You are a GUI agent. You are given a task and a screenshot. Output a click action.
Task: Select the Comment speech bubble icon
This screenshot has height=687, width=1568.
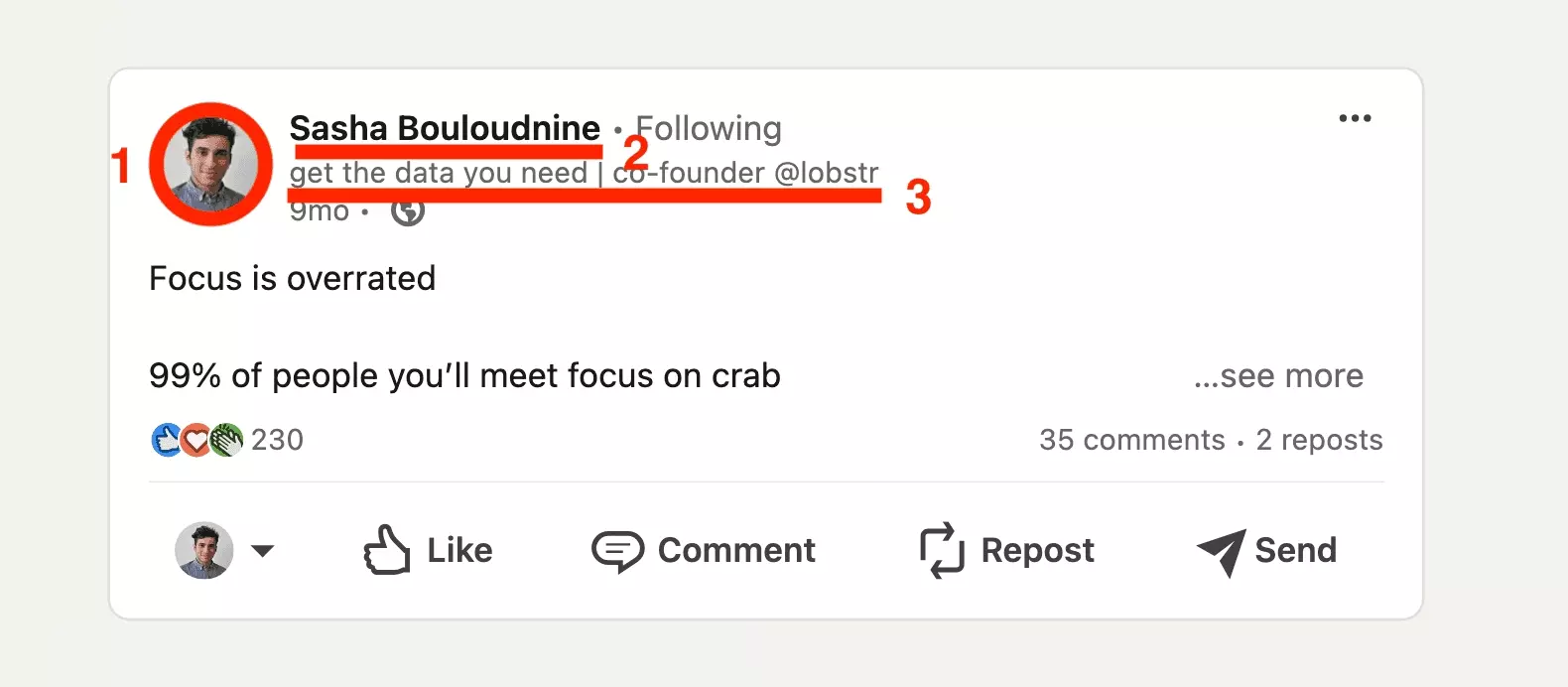(x=617, y=549)
